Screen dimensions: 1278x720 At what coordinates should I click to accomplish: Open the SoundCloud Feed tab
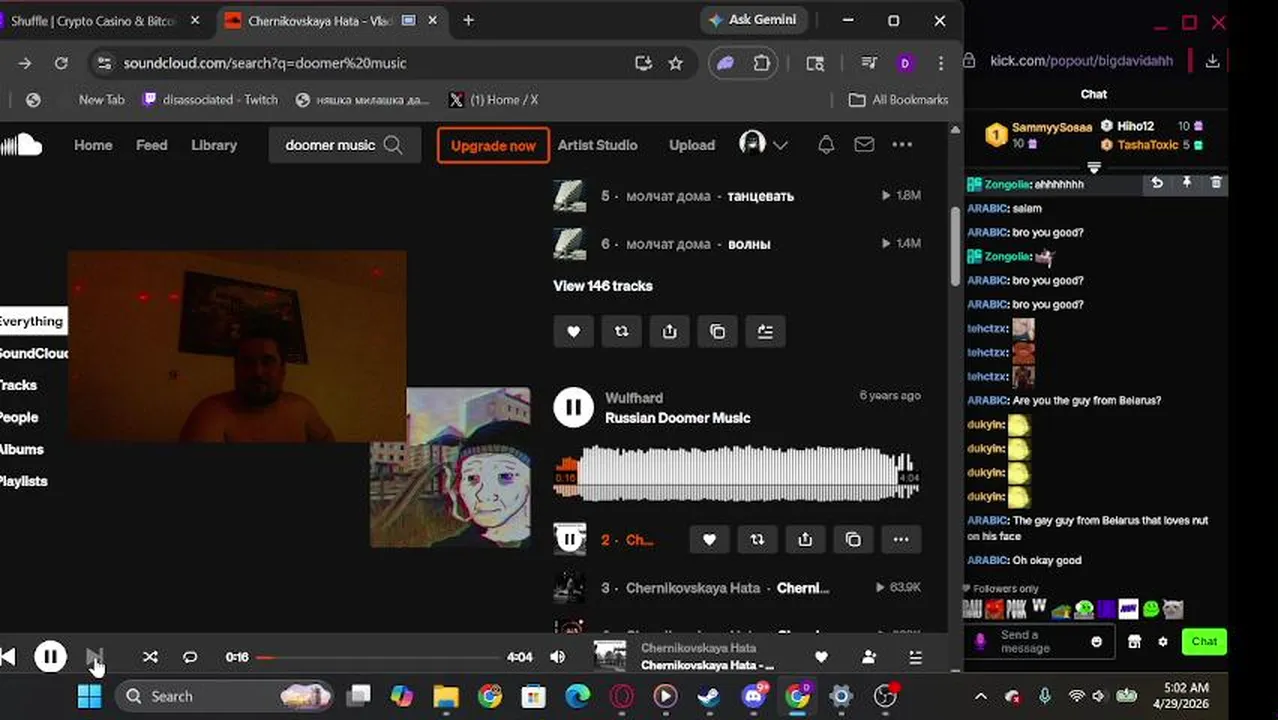pyautogui.click(x=152, y=145)
